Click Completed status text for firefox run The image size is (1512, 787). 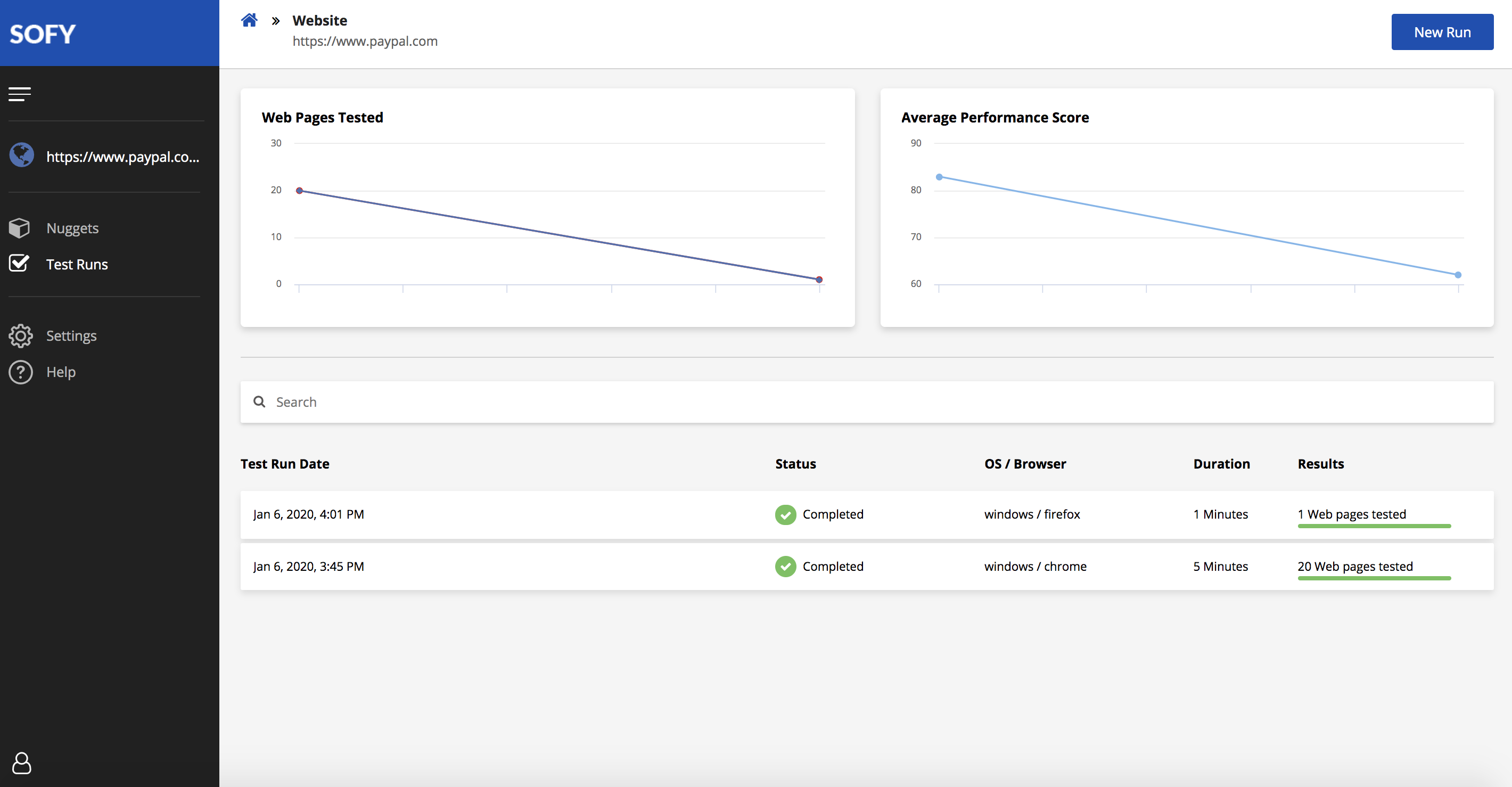coord(833,514)
